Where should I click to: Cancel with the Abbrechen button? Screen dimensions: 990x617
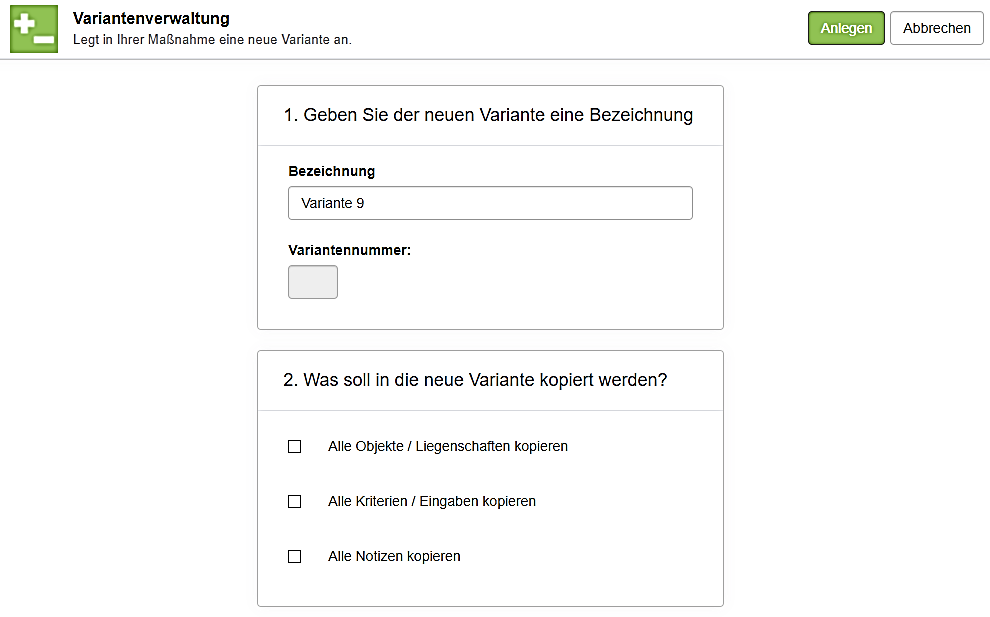pos(936,29)
